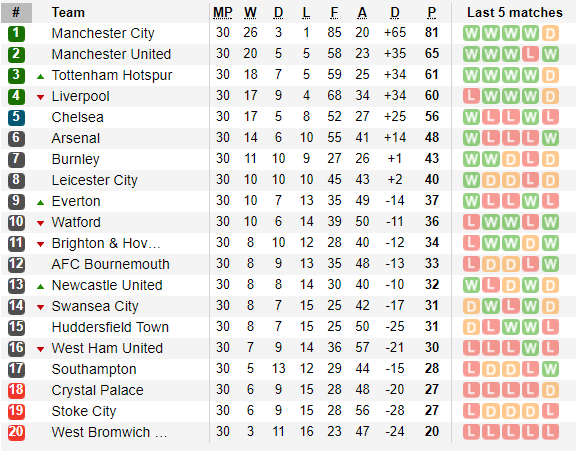Click West Bromwich's rank 20 badge
Screen dimensions: 576x451
point(16,432)
